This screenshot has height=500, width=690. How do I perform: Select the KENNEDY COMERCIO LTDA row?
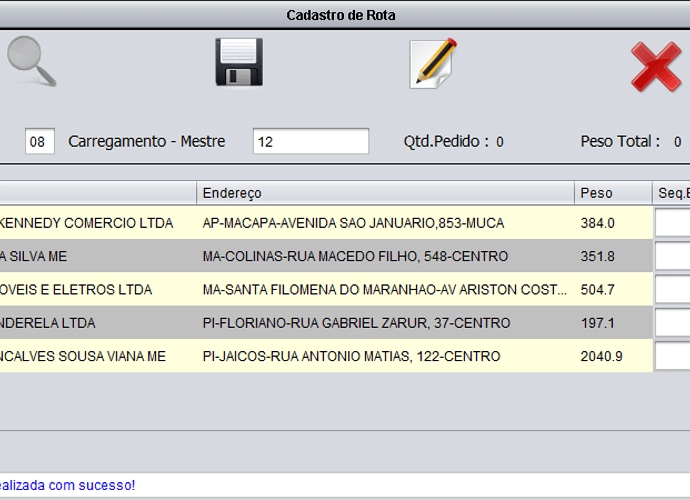[345, 223]
